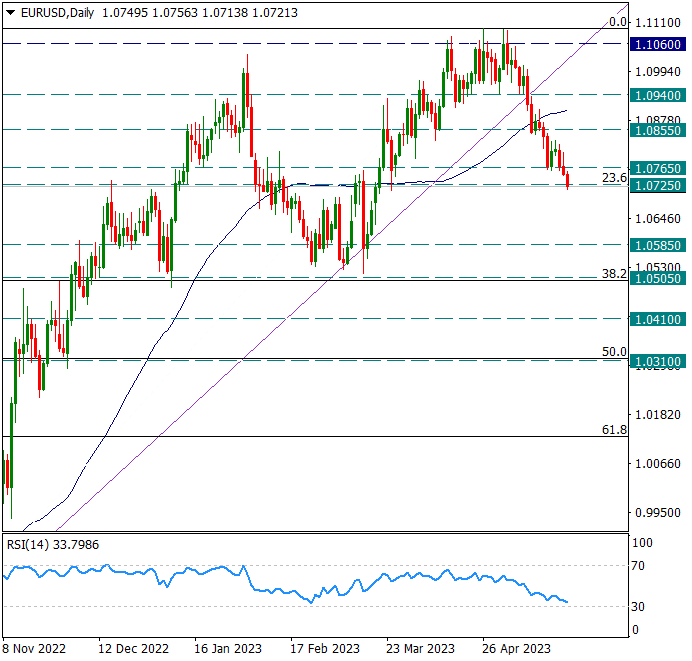Click the 1.07650 price level label

point(658,168)
